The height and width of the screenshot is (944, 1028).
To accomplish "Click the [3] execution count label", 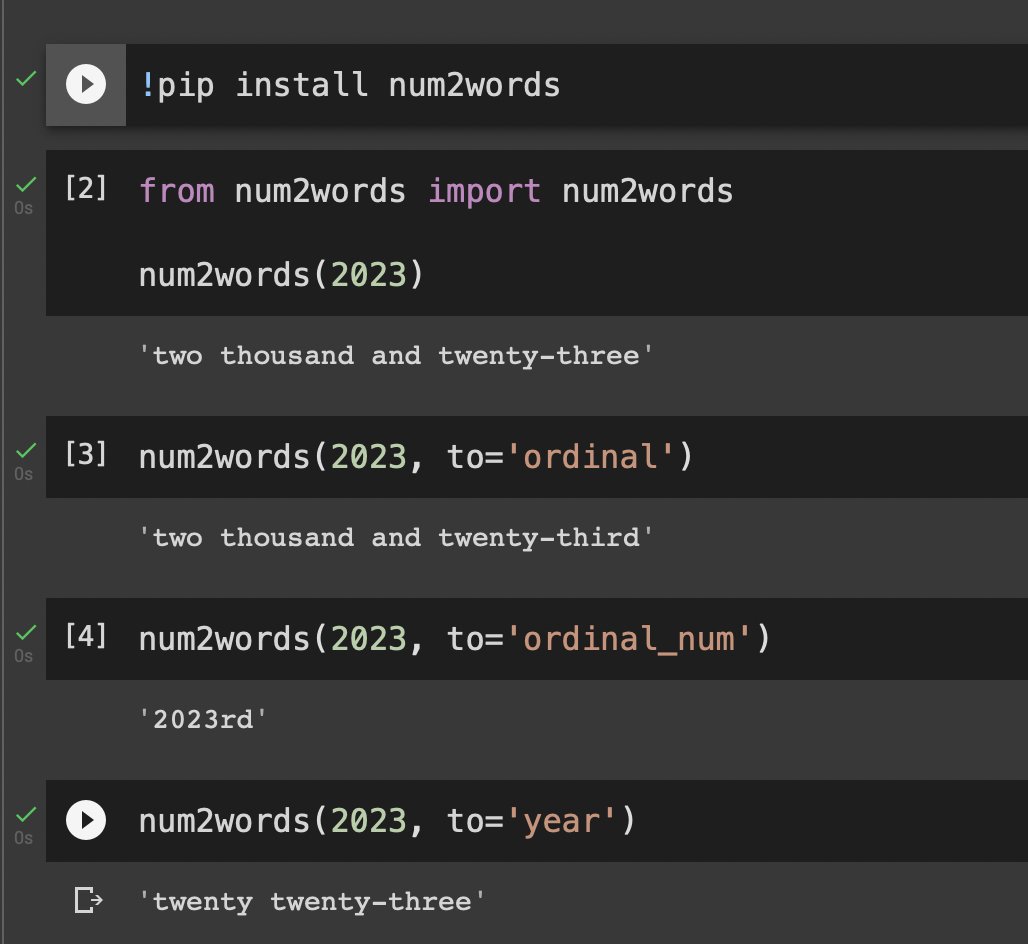I will coord(86,454).
